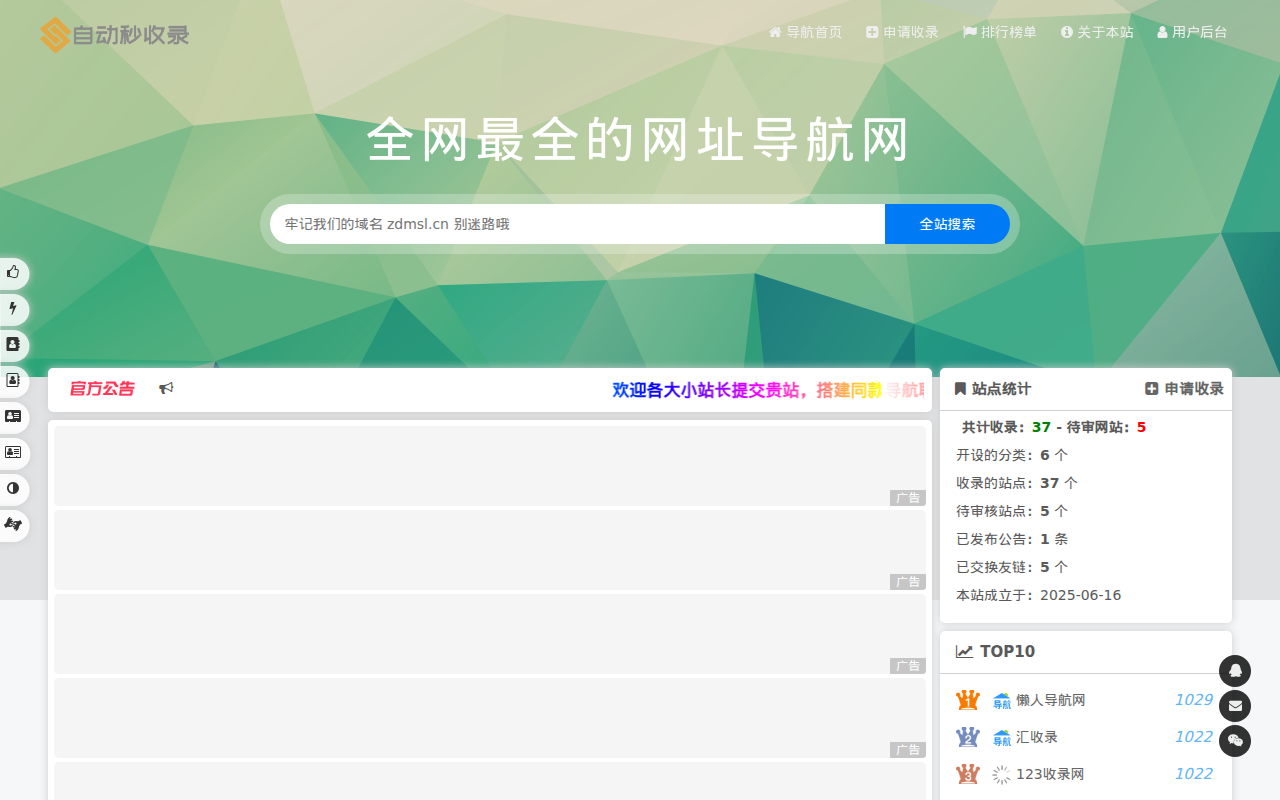
Task: Click the lightning bolt sidebar icon
Action: (x=13, y=309)
